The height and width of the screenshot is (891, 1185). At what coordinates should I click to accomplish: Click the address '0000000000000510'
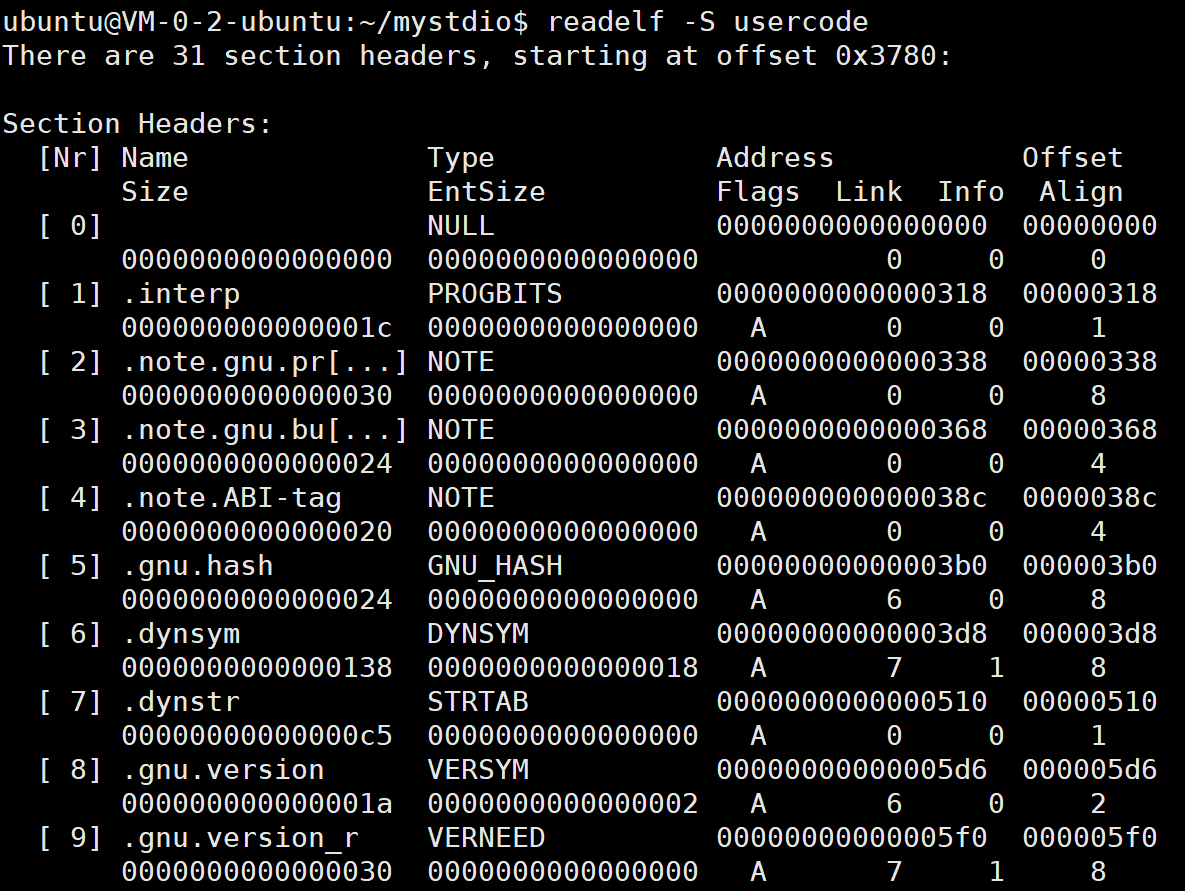[x=851, y=701]
